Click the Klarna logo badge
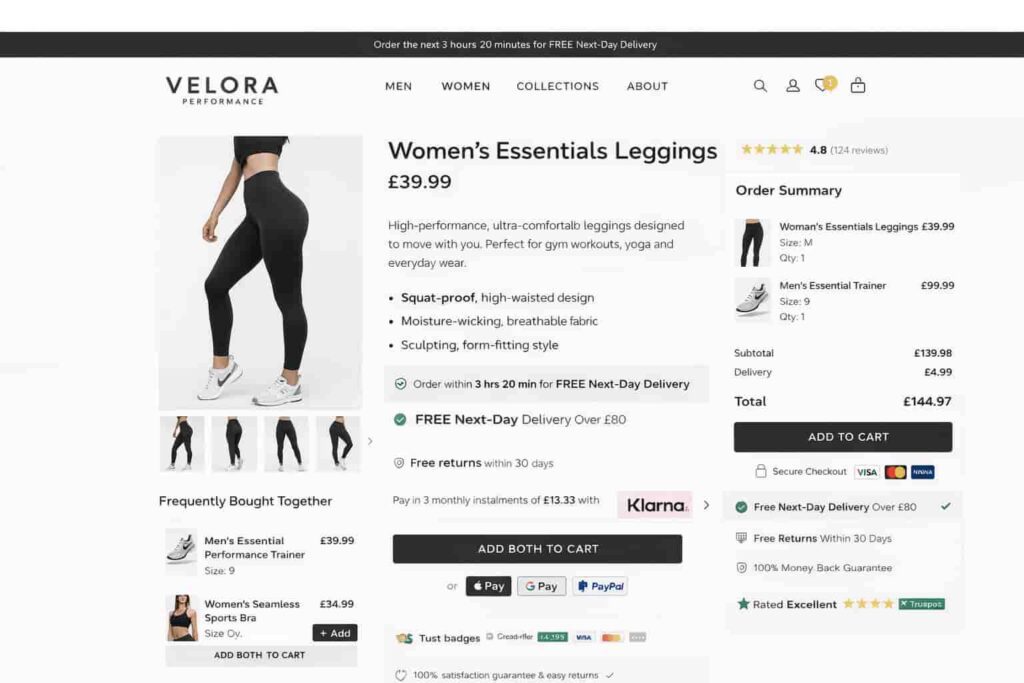This screenshot has height=683, width=1024. tap(655, 505)
